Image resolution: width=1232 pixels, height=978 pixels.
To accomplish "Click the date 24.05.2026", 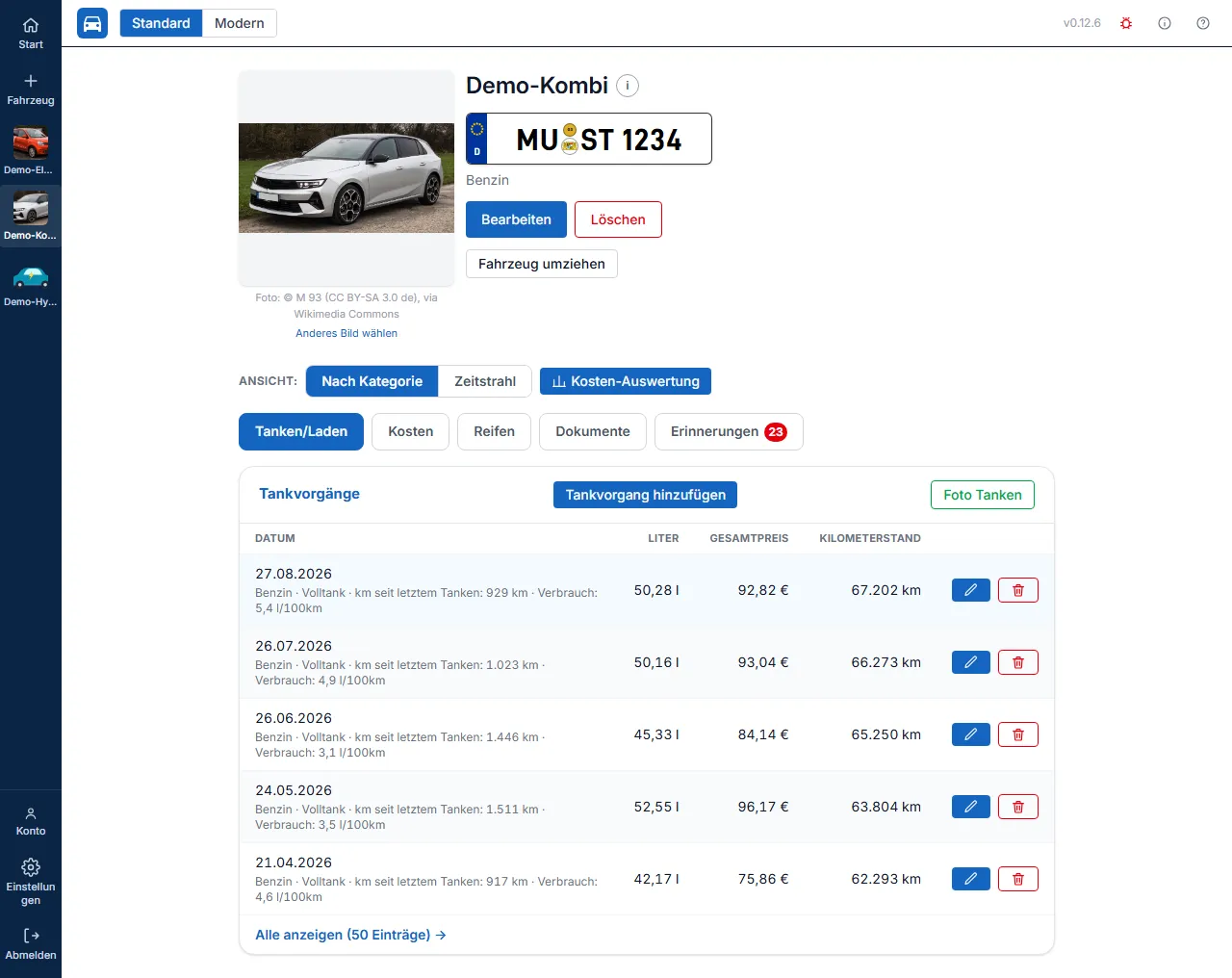I will [x=294, y=790].
